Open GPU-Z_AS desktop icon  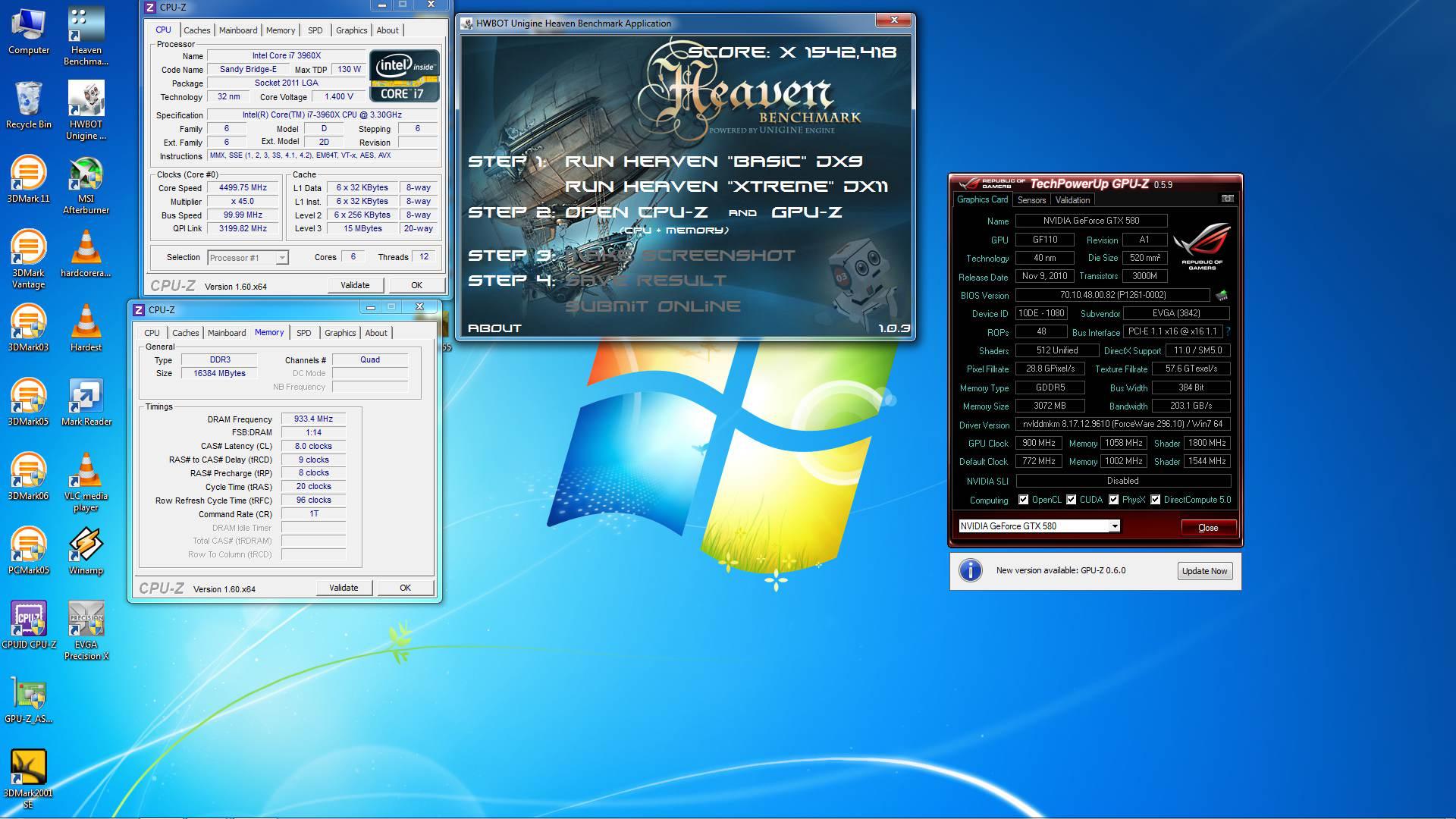[x=29, y=699]
